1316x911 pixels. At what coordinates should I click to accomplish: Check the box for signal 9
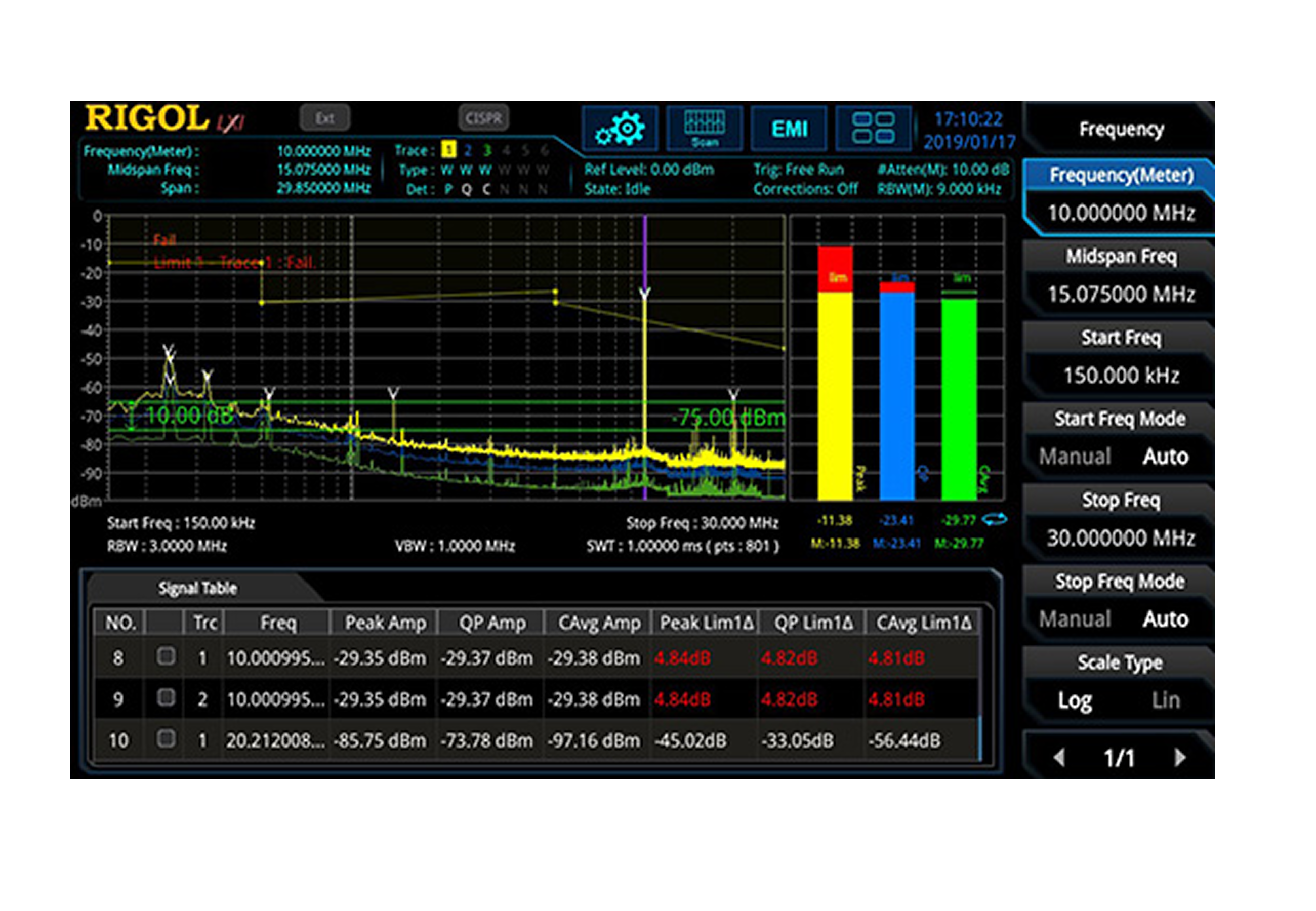(166, 697)
